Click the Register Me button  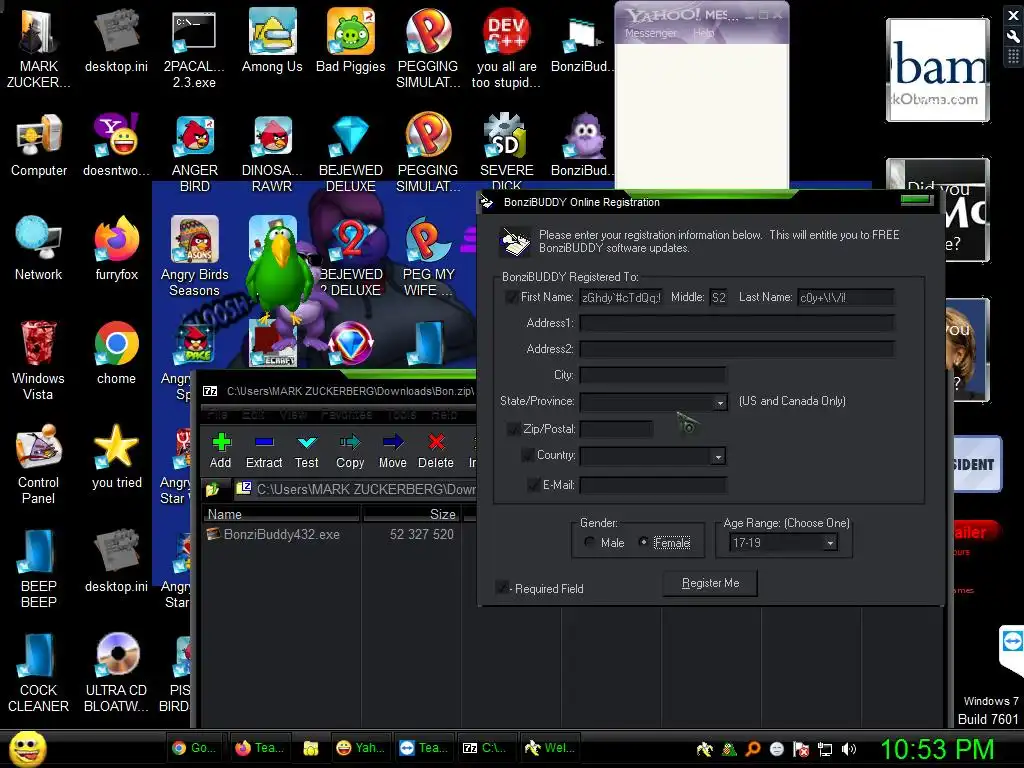[x=711, y=583]
